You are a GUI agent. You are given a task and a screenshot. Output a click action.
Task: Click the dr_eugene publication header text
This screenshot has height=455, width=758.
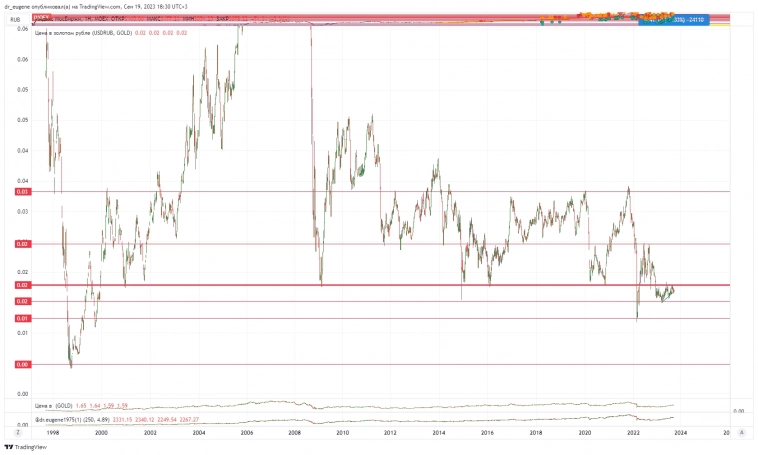coord(96,7)
